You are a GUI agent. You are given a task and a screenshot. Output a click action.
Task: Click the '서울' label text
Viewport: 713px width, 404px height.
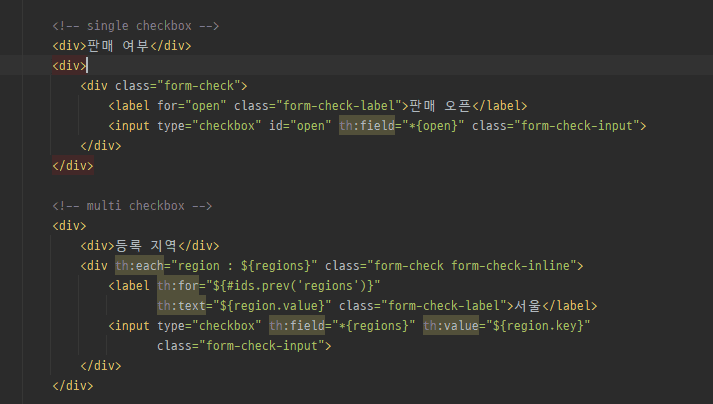[x=527, y=306]
